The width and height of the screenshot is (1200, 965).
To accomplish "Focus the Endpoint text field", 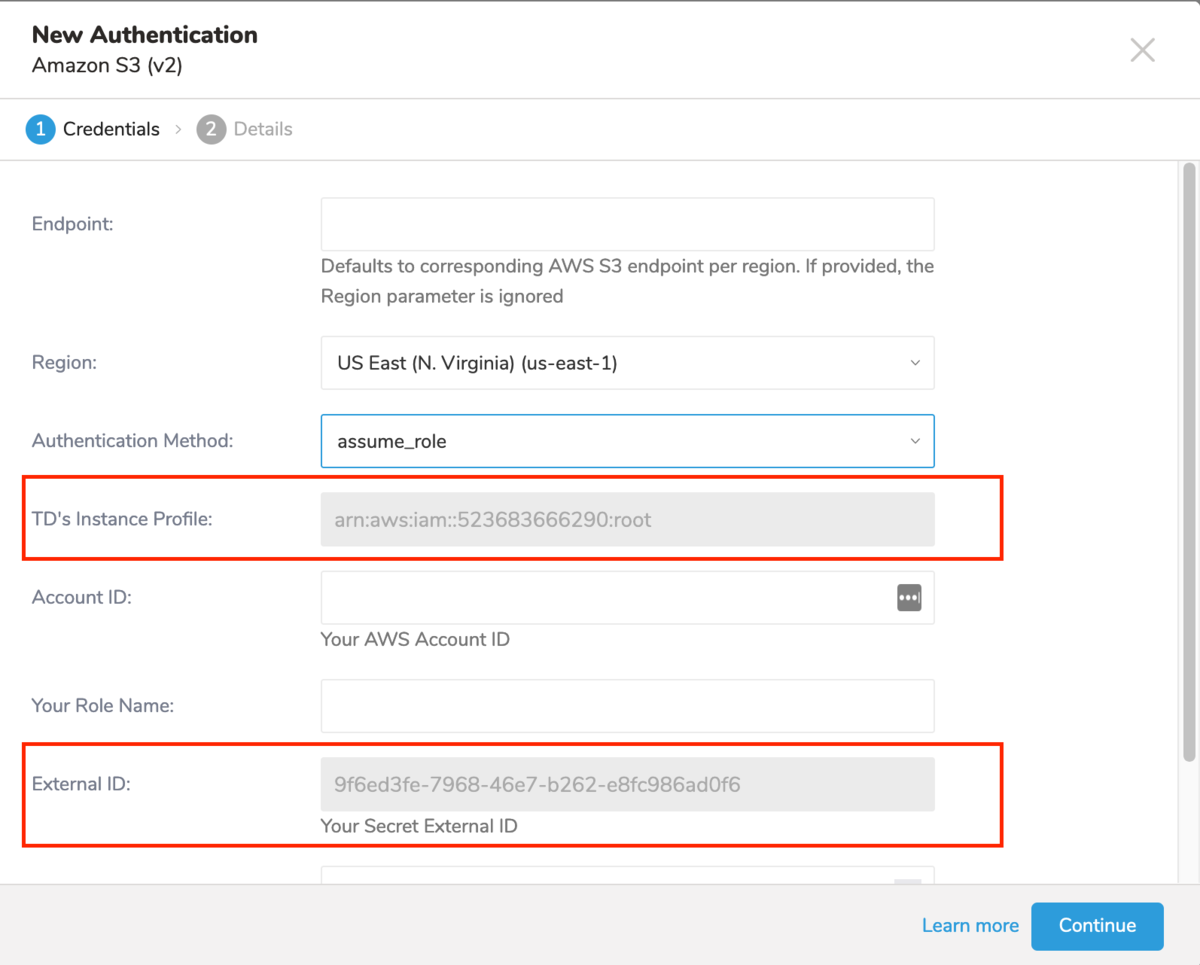I will (x=627, y=224).
